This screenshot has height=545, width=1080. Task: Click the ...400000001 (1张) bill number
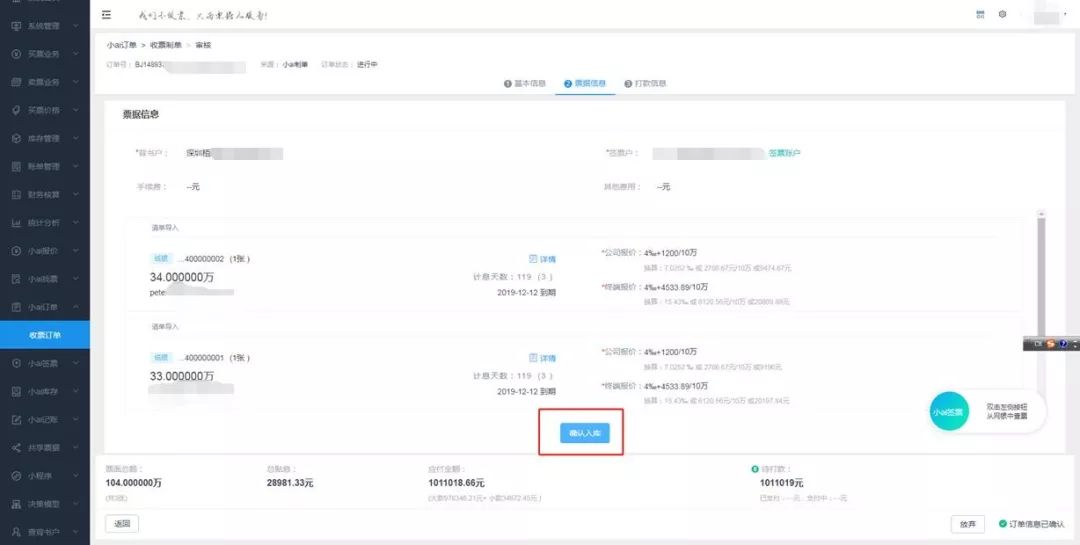(214, 358)
